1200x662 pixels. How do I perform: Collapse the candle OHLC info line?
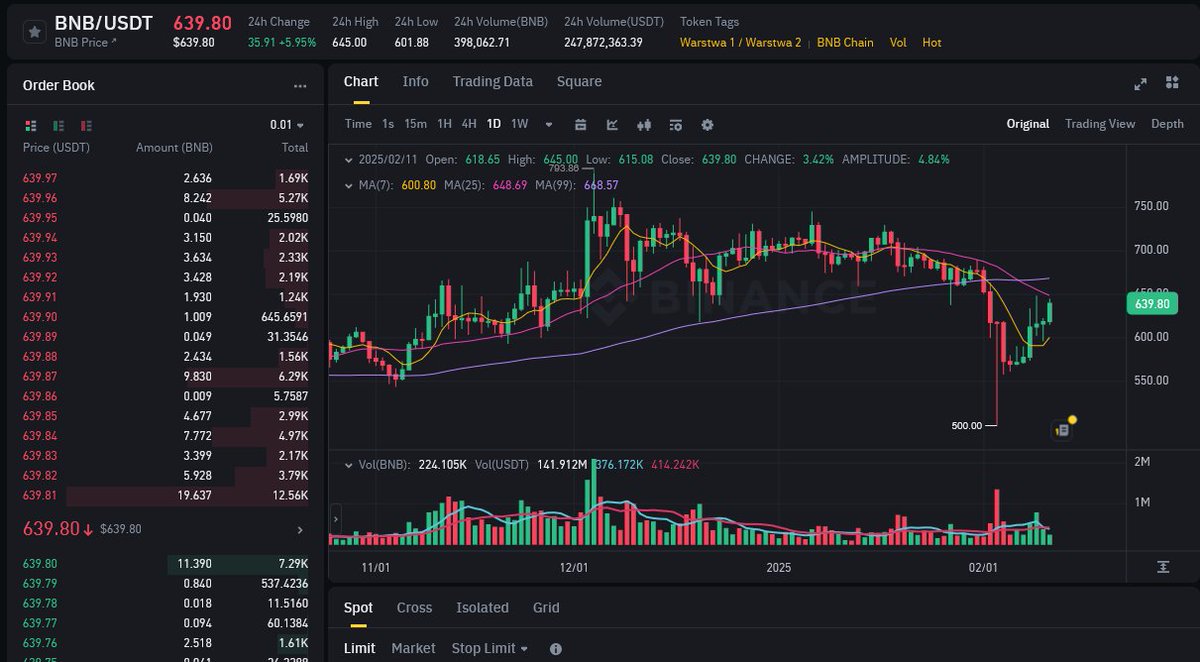pos(347,159)
